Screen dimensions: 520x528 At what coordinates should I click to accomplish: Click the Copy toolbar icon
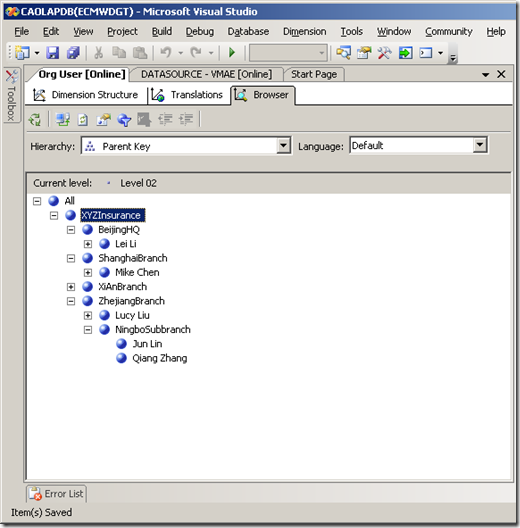coord(119,53)
